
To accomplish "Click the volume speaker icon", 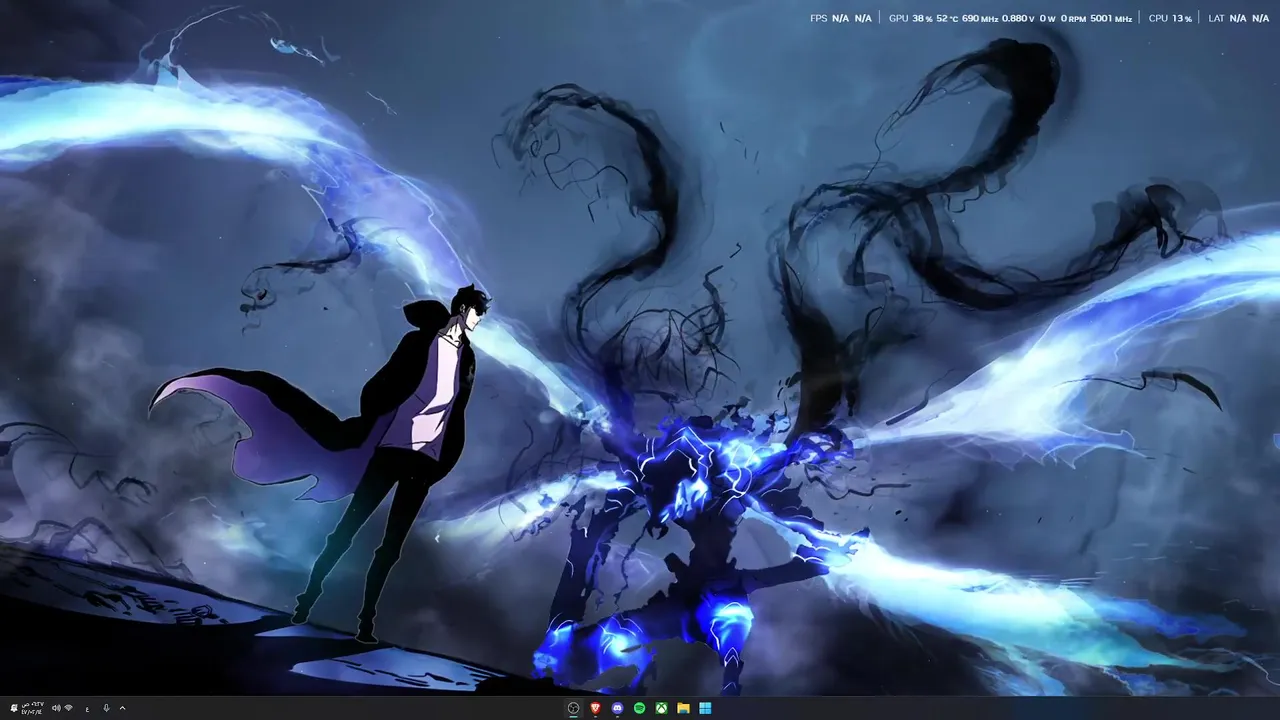I will [56, 708].
